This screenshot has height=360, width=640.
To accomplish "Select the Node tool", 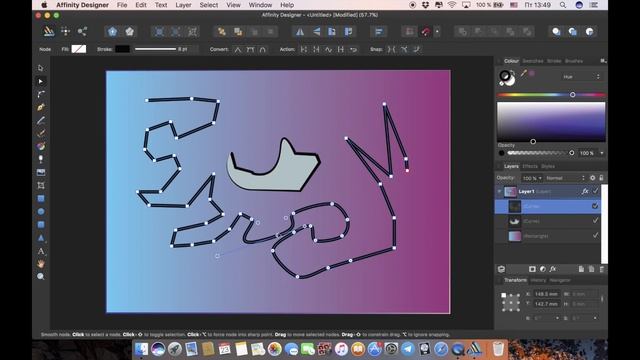I will coord(40,81).
